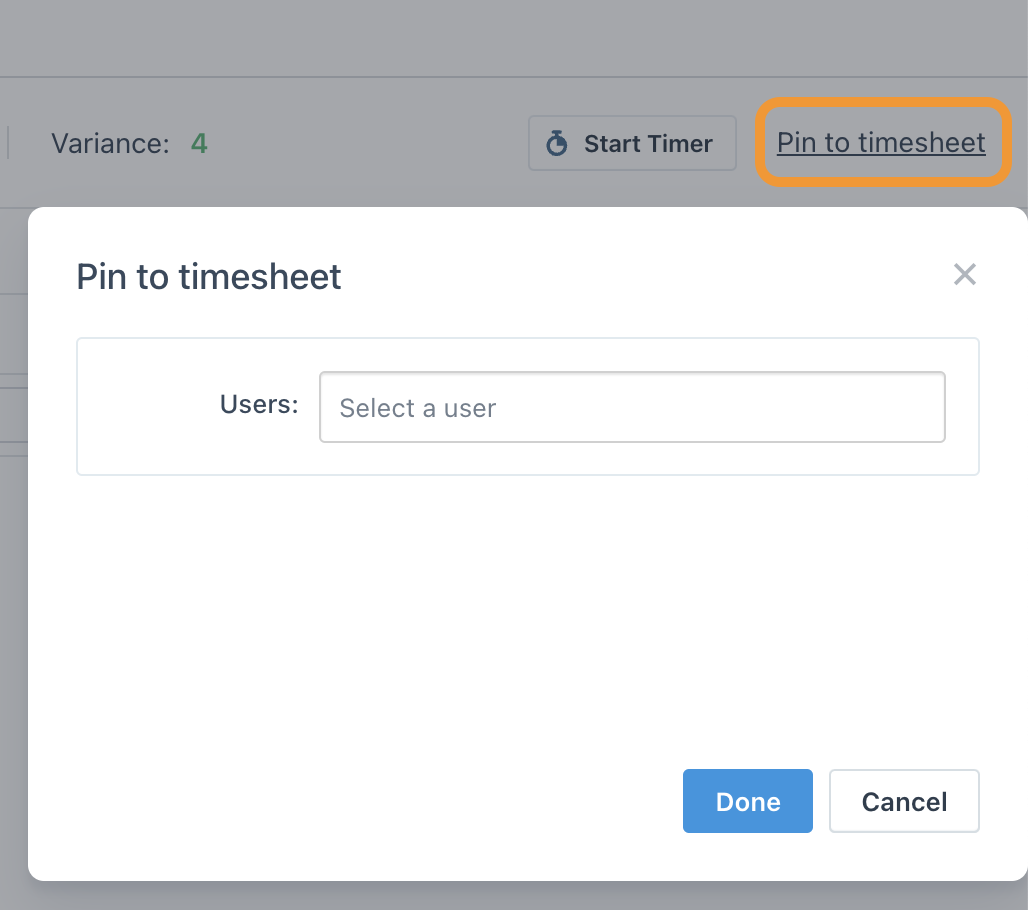Viewport: 1028px width, 910px height.
Task: Click the Users: label
Action: [x=259, y=405]
